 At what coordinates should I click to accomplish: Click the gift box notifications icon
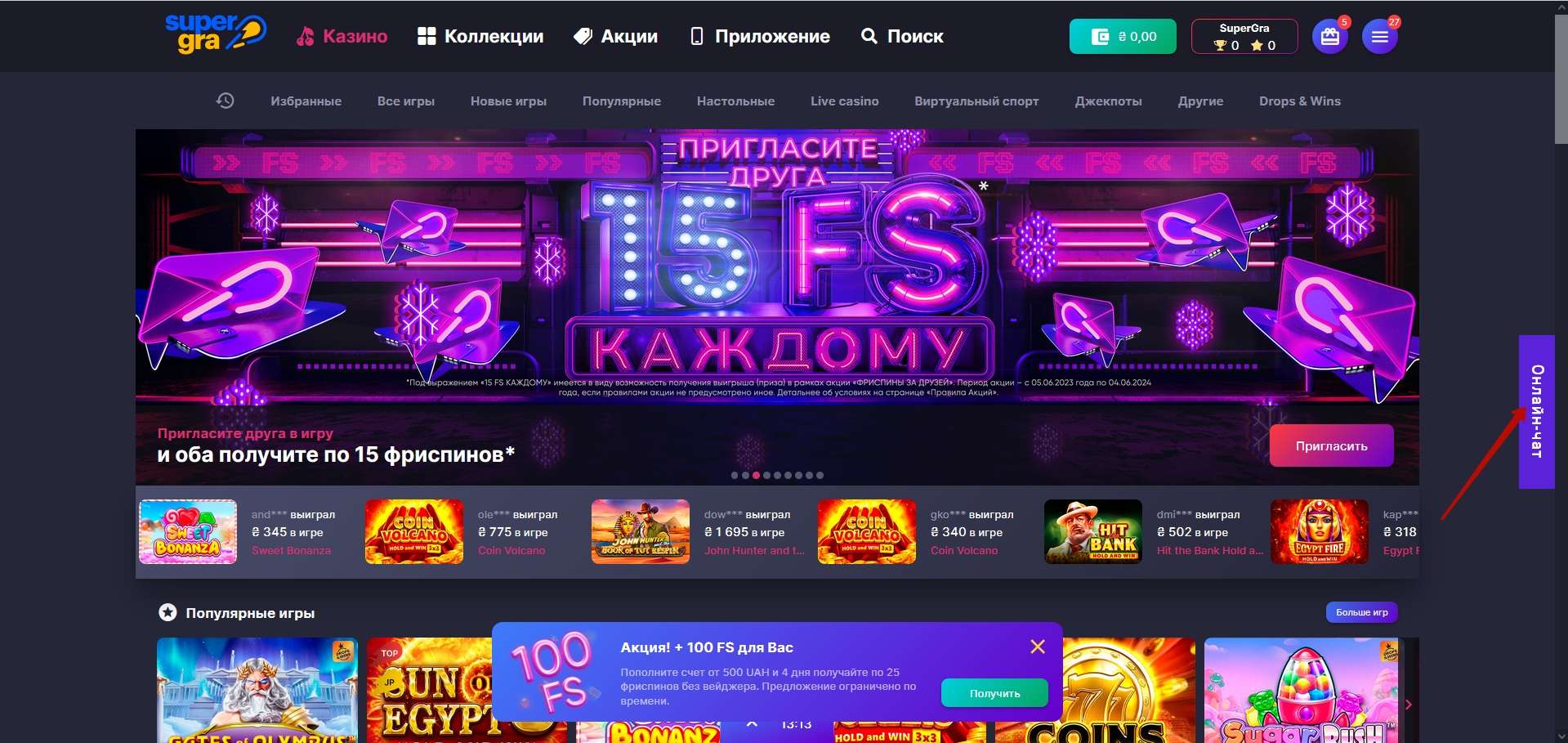click(1329, 37)
